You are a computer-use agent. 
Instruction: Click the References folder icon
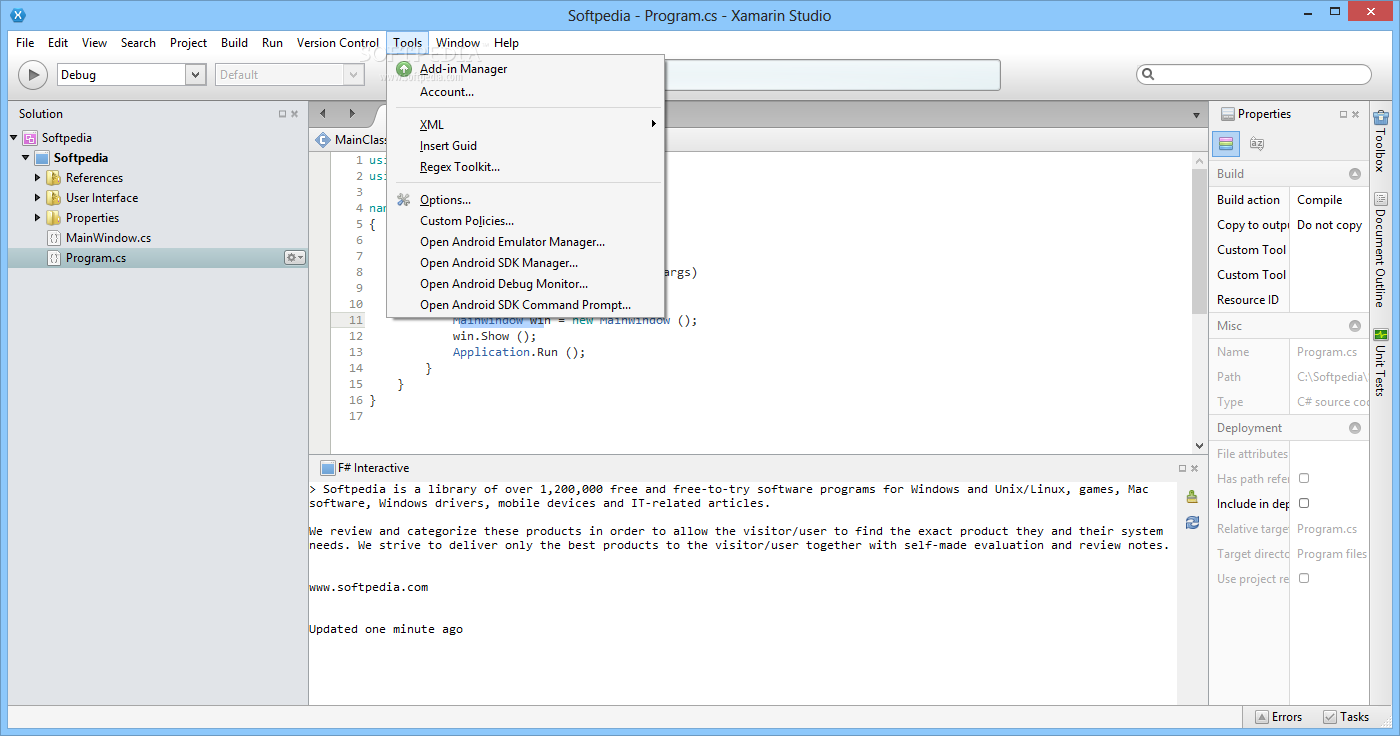(x=54, y=178)
